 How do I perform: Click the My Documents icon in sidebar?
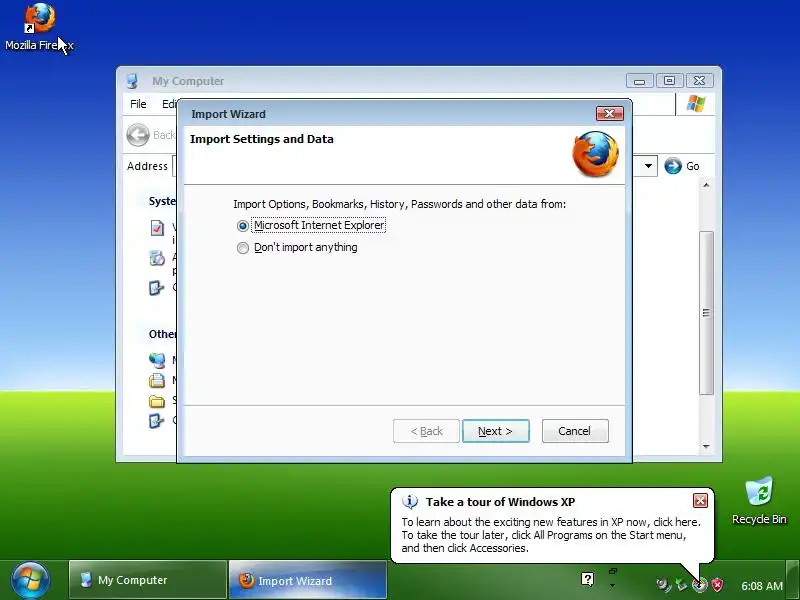point(157,381)
